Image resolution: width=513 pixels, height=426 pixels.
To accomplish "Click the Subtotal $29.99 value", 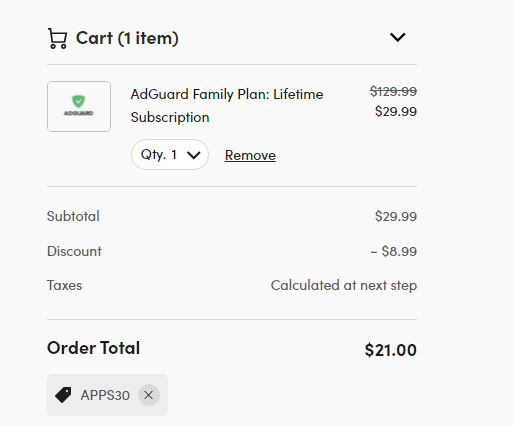I will [x=396, y=216].
